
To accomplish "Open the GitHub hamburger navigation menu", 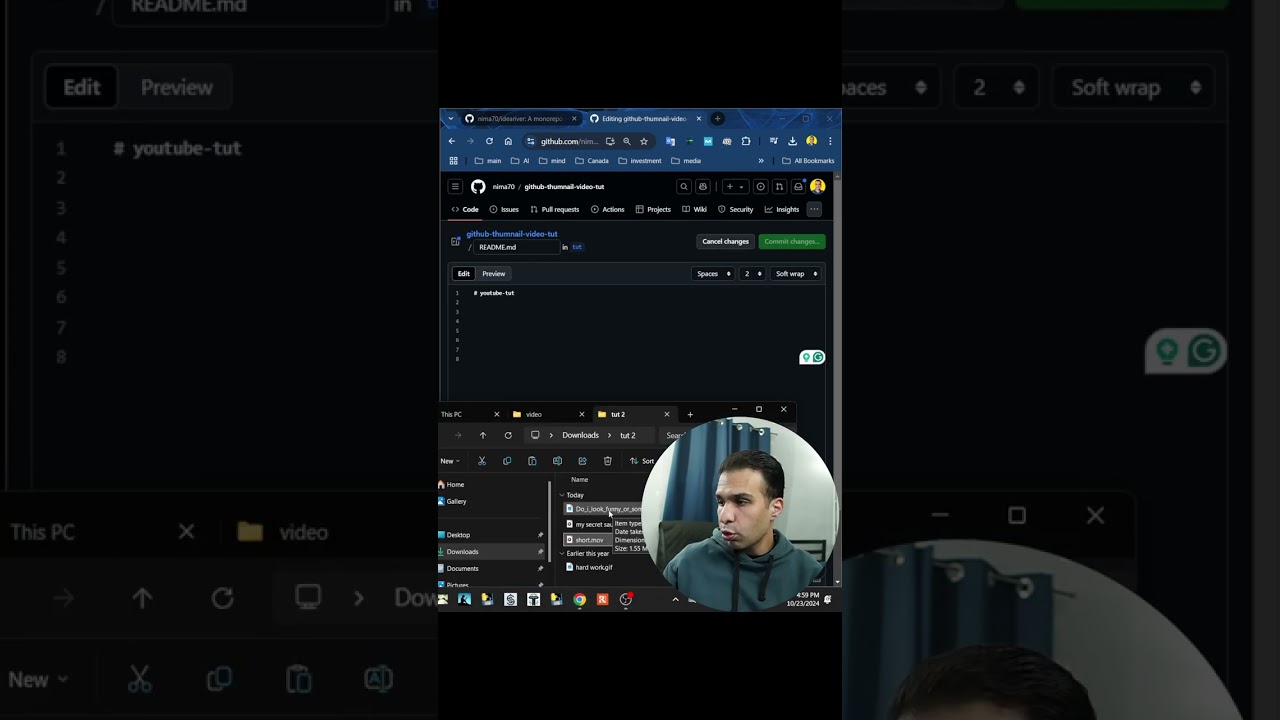I will click(455, 186).
